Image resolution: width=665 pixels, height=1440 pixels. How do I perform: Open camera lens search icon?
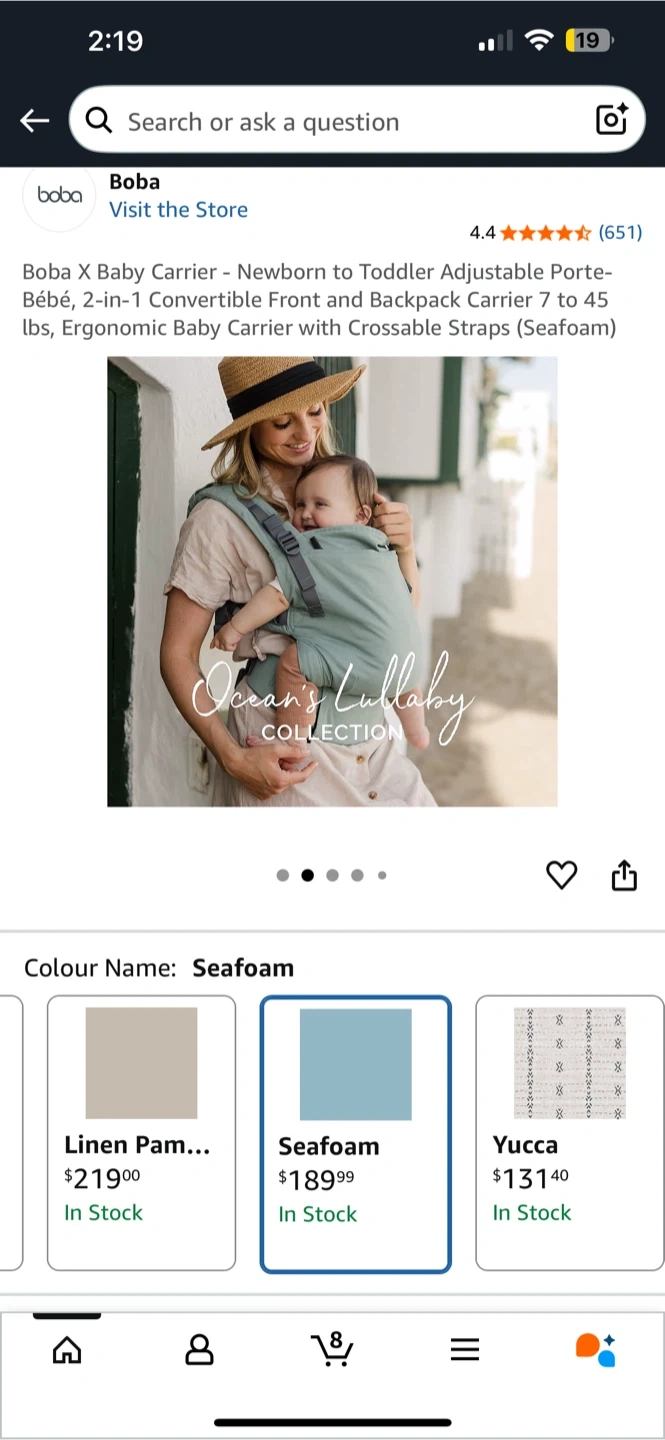click(611, 120)
